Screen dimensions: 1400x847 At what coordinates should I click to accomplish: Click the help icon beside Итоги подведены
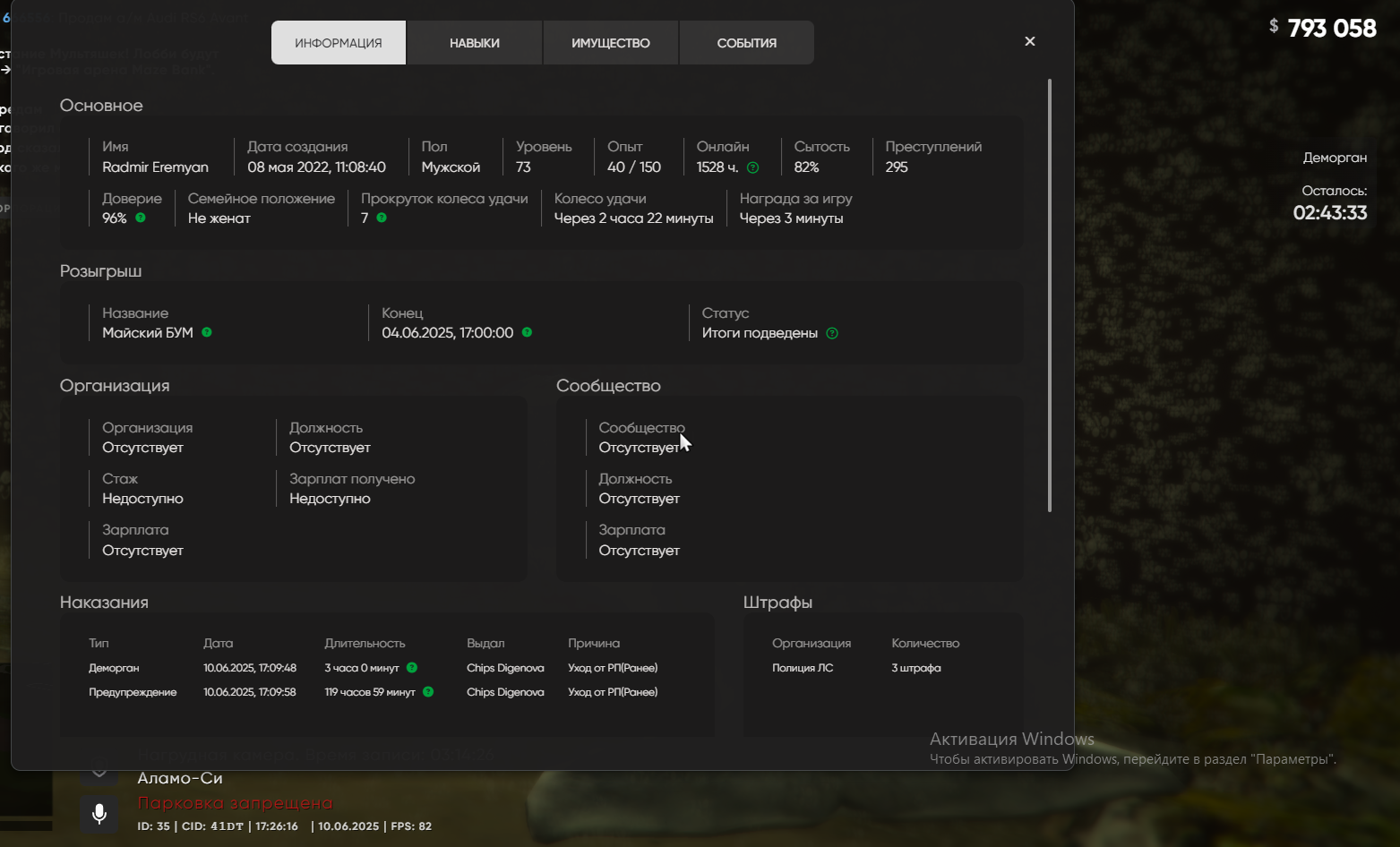(832, 333)
